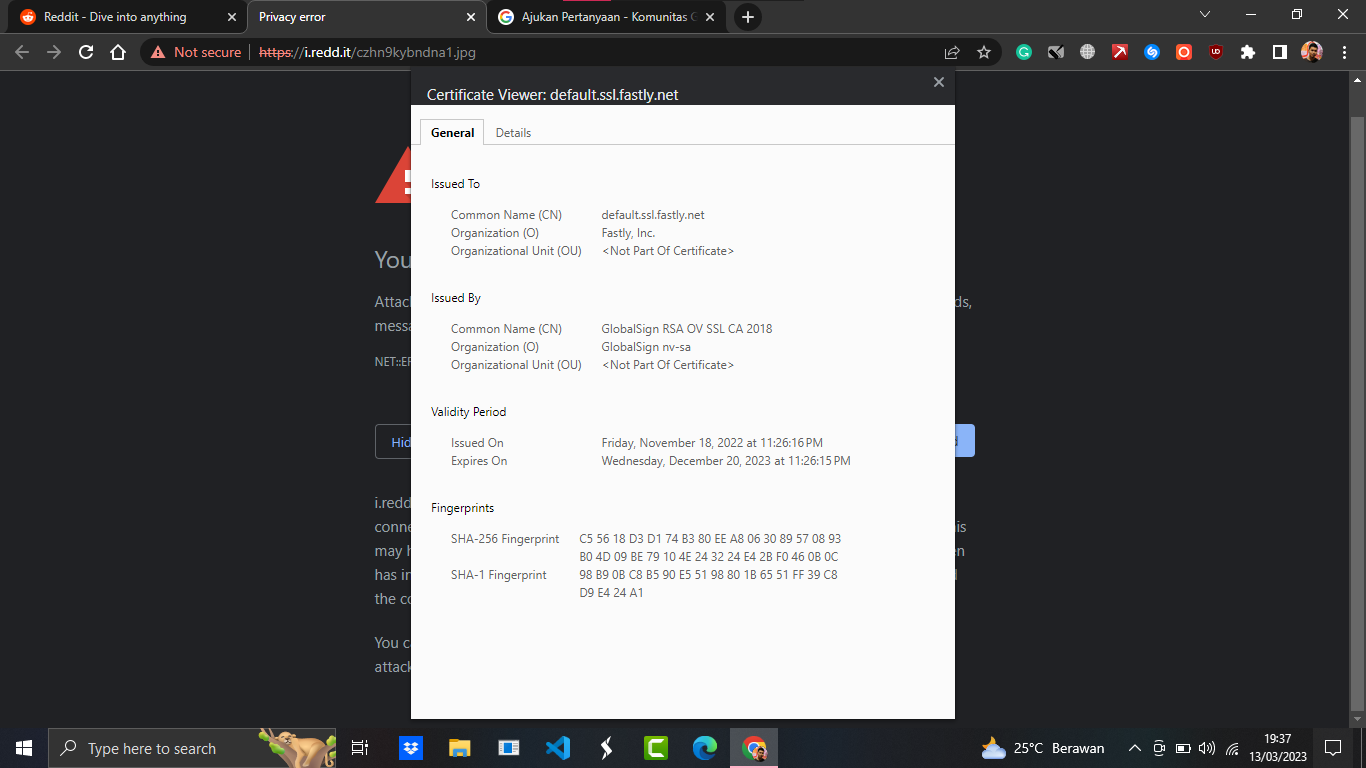Click the Meet Now camera tray icon
Image resolution: width=1366 pixels, height=768 pixels.
(1159, 748)
